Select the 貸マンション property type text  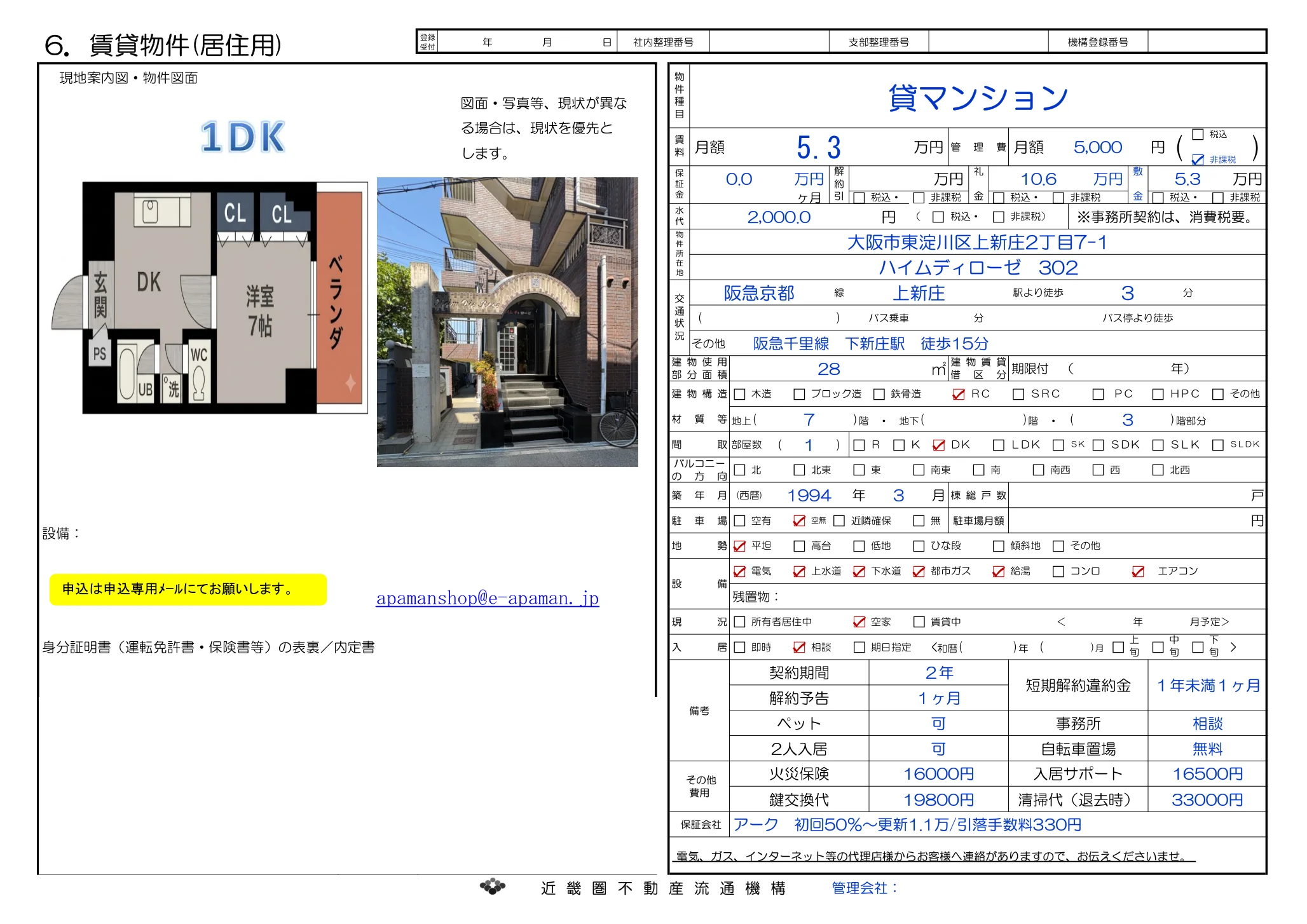978,98
